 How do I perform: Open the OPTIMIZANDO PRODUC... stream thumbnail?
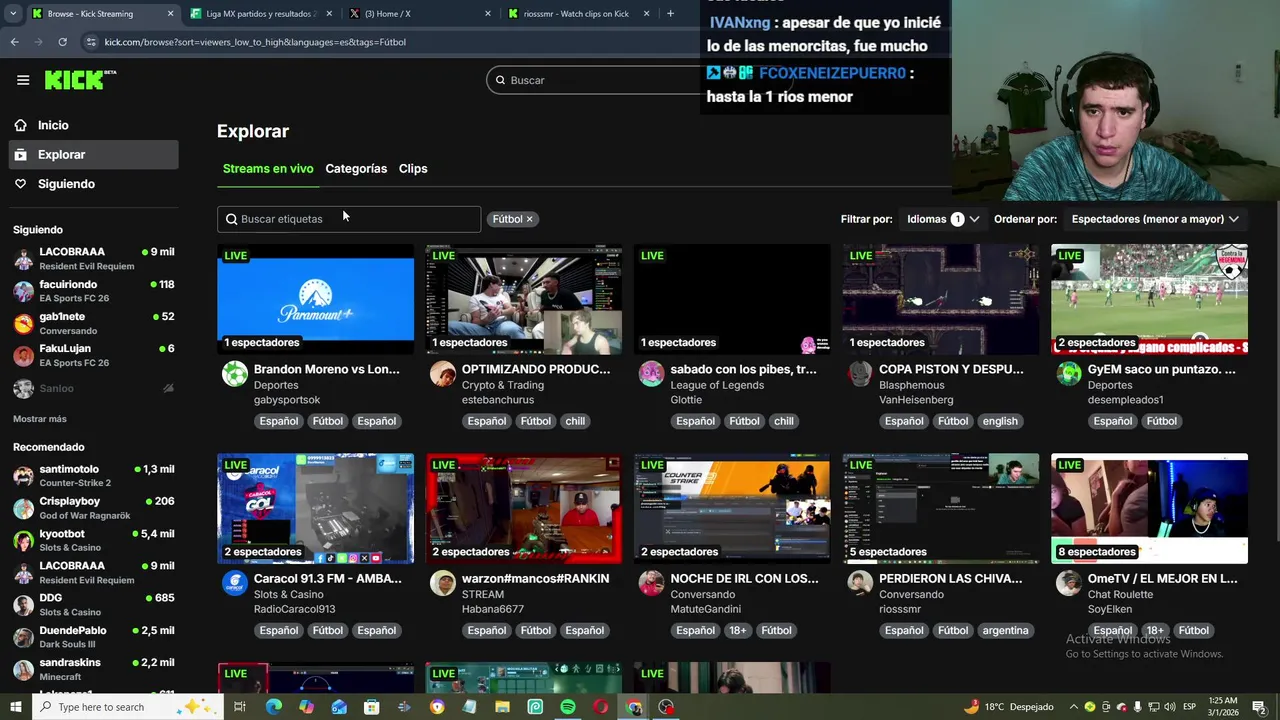(524, 299)
